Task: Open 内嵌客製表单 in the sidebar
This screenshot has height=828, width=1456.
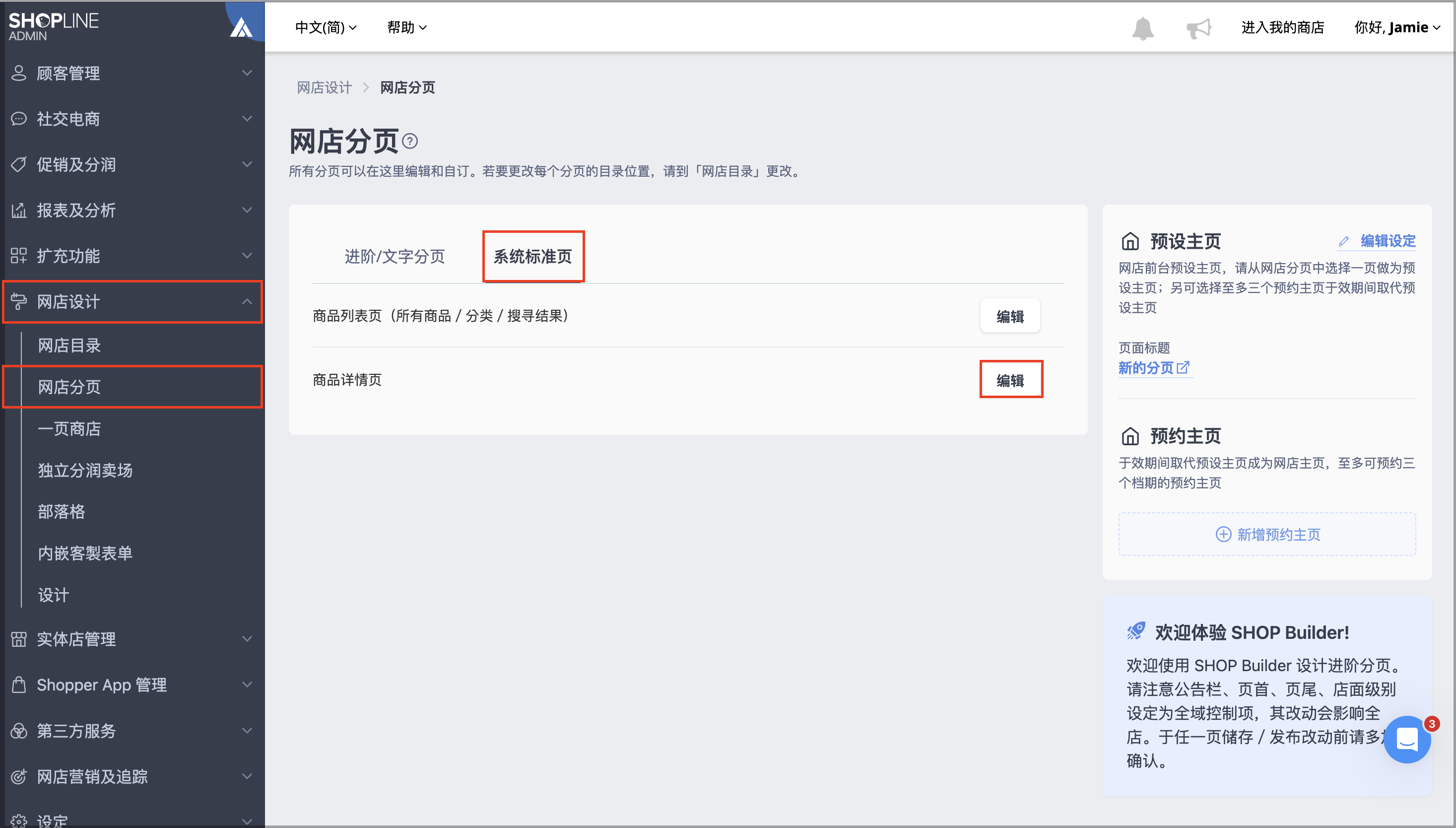Action: click(x=85, y=553)
